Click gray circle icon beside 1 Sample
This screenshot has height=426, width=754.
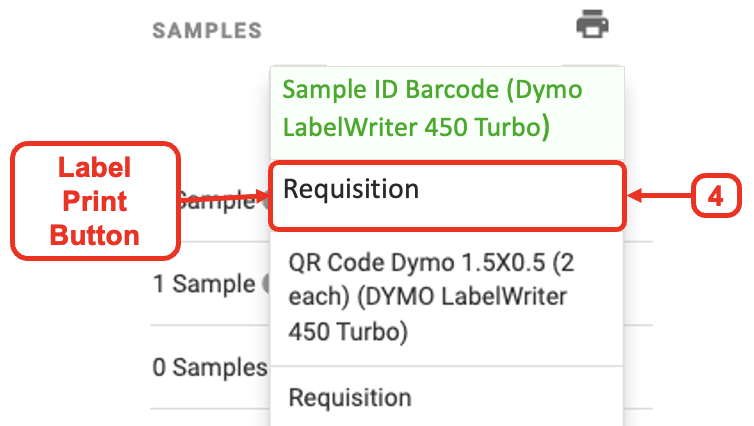(266, 284)
